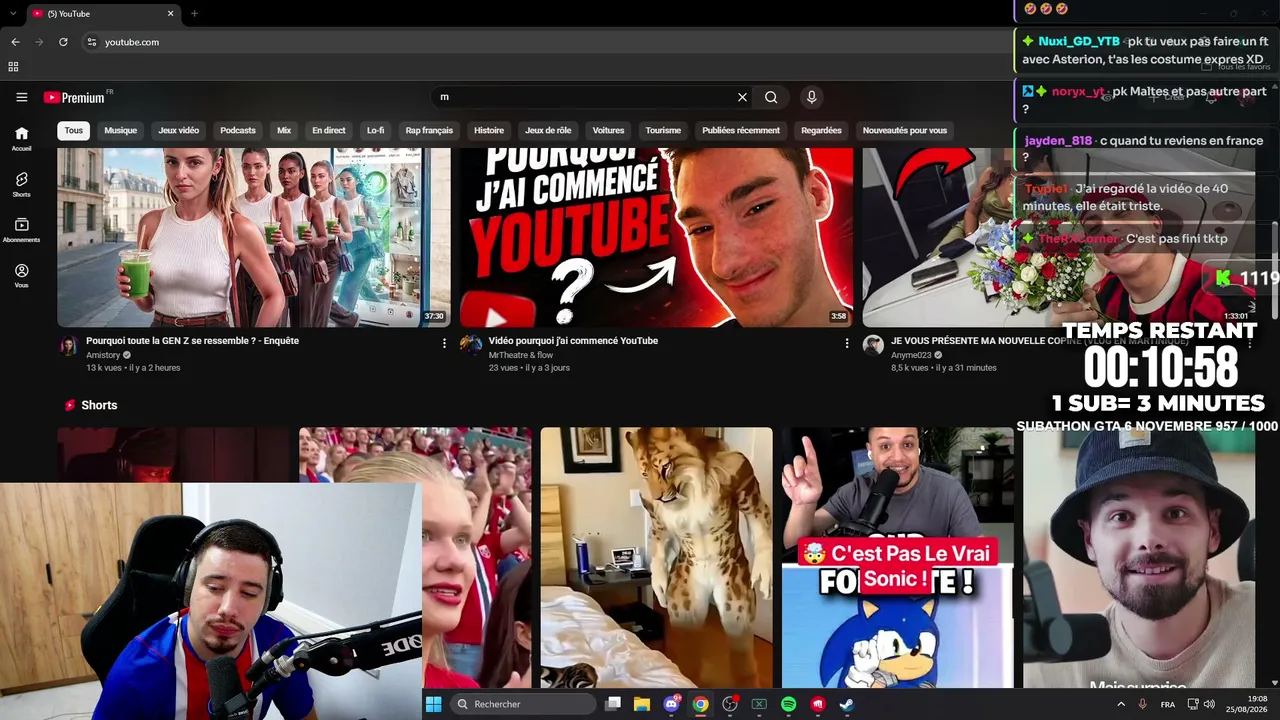Select the Podcasts chip
Viewport: 1280px width, 720px height.
click(238, 130)
